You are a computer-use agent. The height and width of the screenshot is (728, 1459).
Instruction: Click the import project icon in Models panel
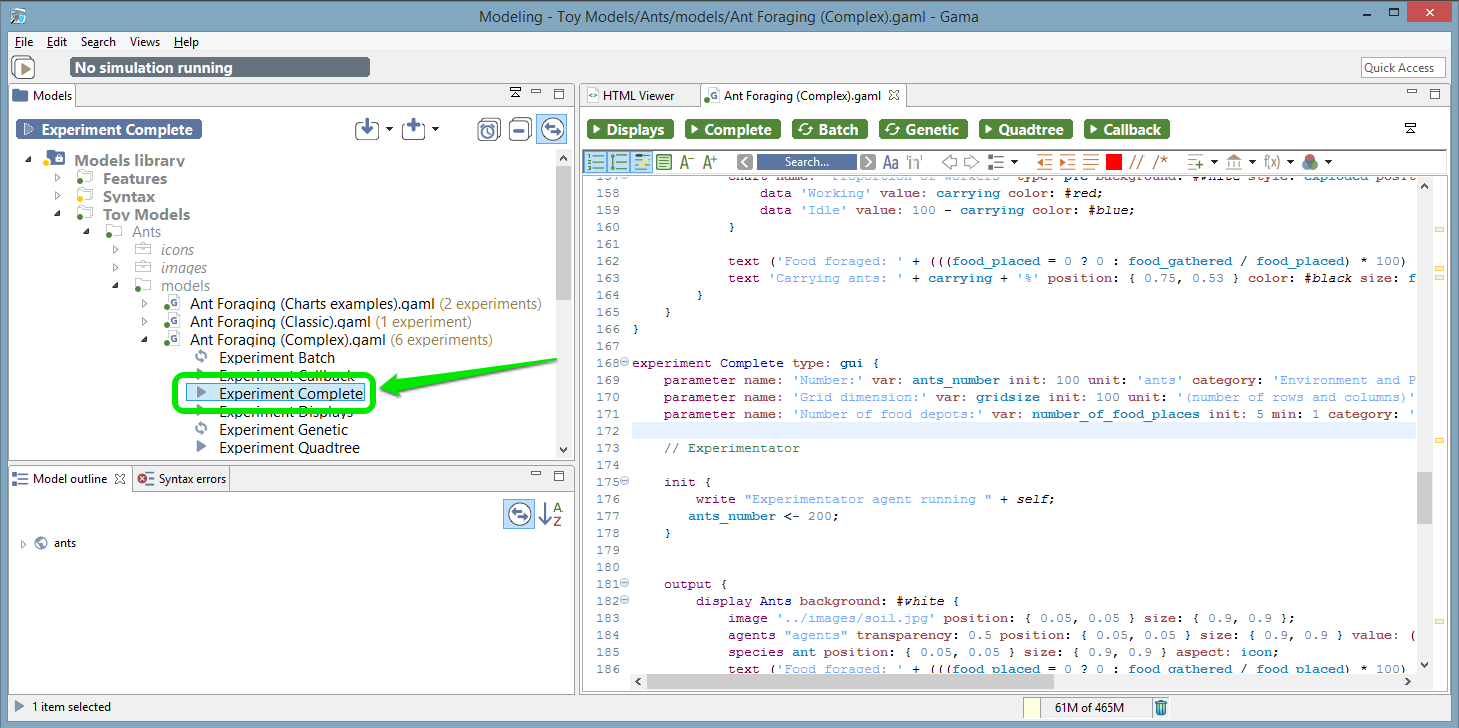[367, 129]
